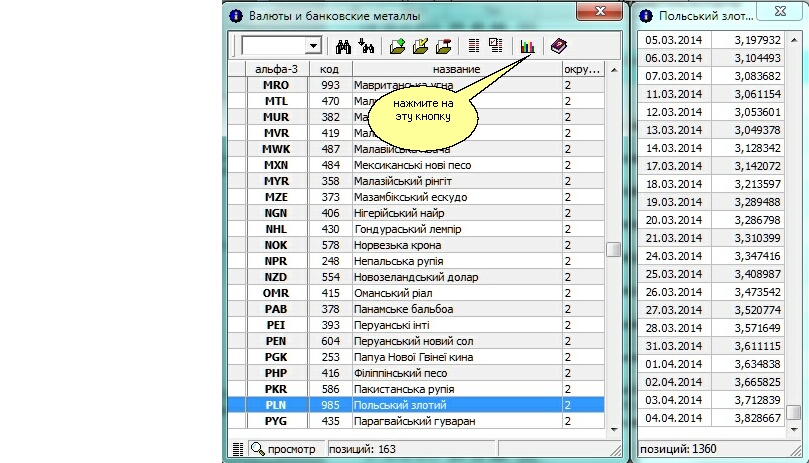Screen dimensions: 809x463
Task: Click code cell 419 for MVR
Action: pyautogui.click(x=330, y=133)
